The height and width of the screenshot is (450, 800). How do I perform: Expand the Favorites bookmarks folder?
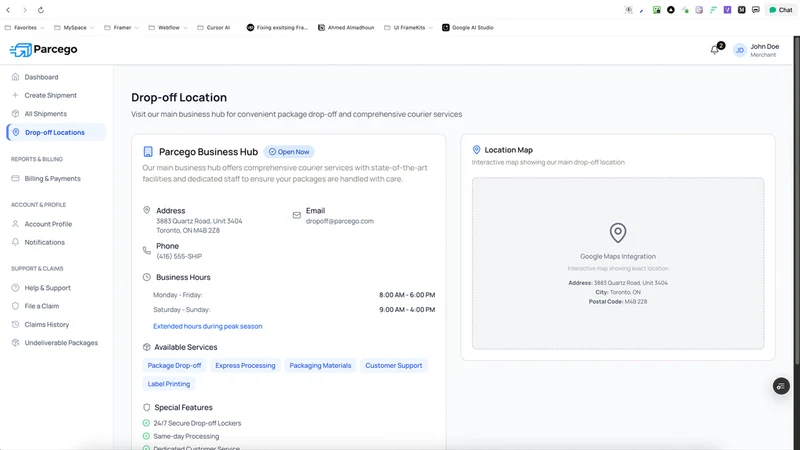24,28
